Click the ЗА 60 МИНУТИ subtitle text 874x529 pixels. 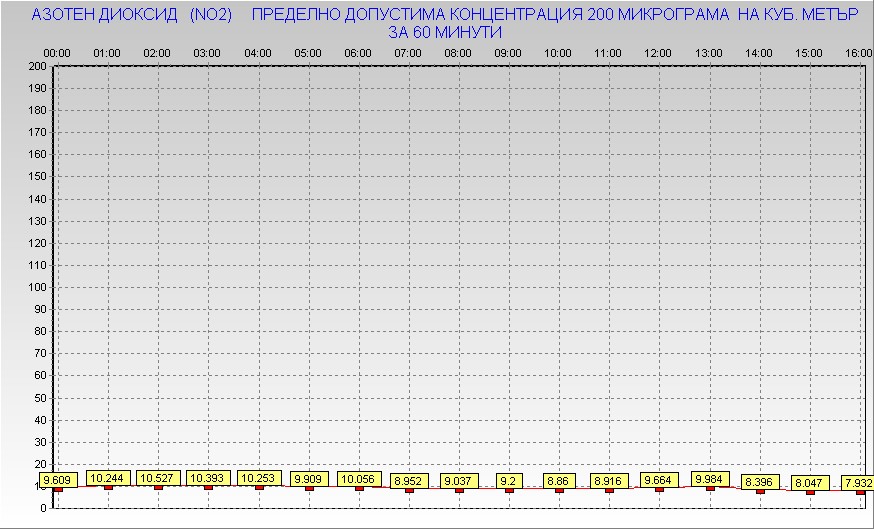tap(445, 32)
